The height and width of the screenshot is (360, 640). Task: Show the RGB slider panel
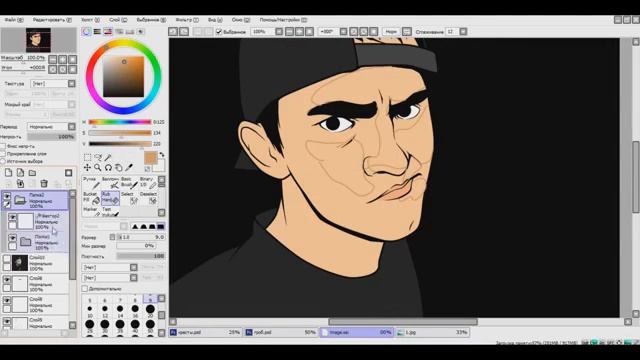click(97, 31)
